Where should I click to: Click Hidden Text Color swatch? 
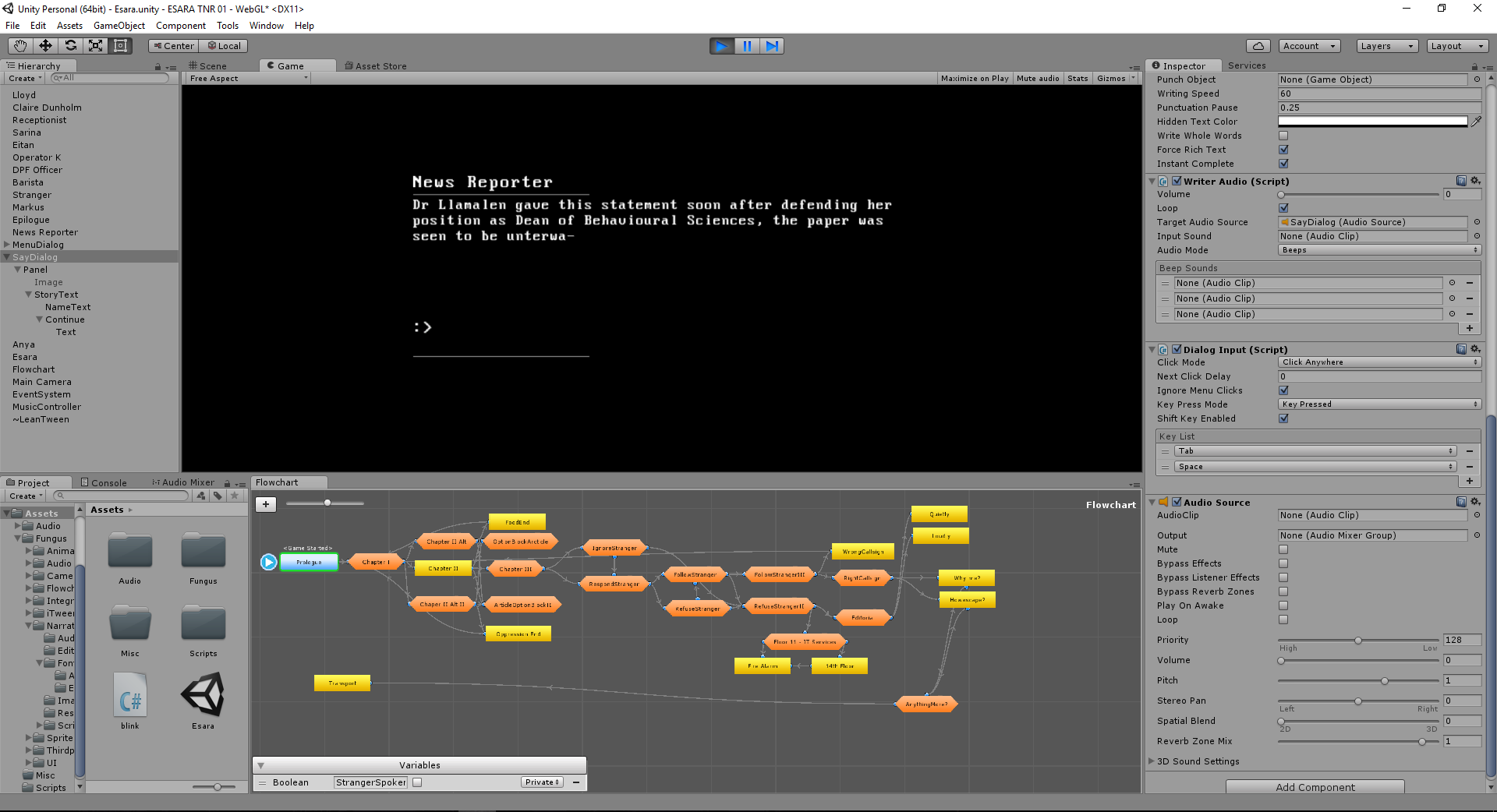coord(1372,122)
